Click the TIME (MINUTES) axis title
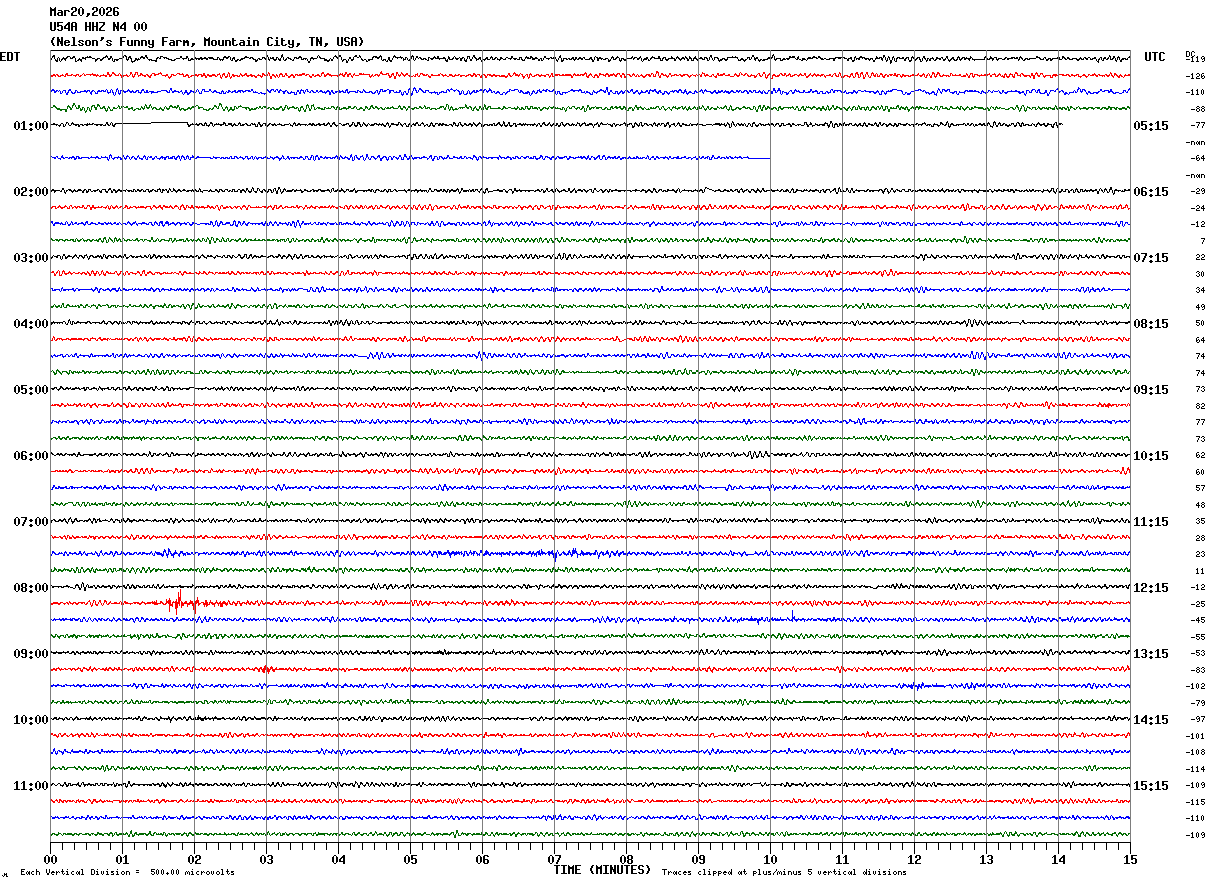This screenshot has width=1210, height=886. point(602,870)
